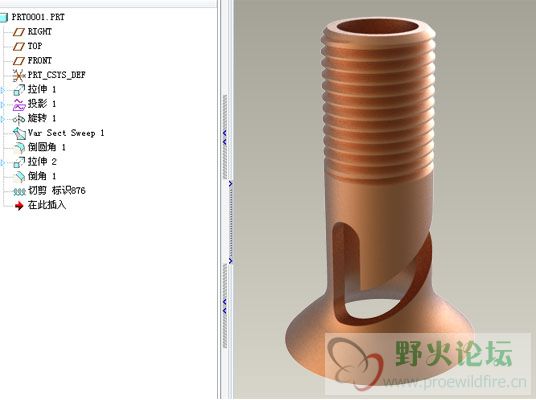Click the lower right-pointing sash arrow

[x=231, y=261]
